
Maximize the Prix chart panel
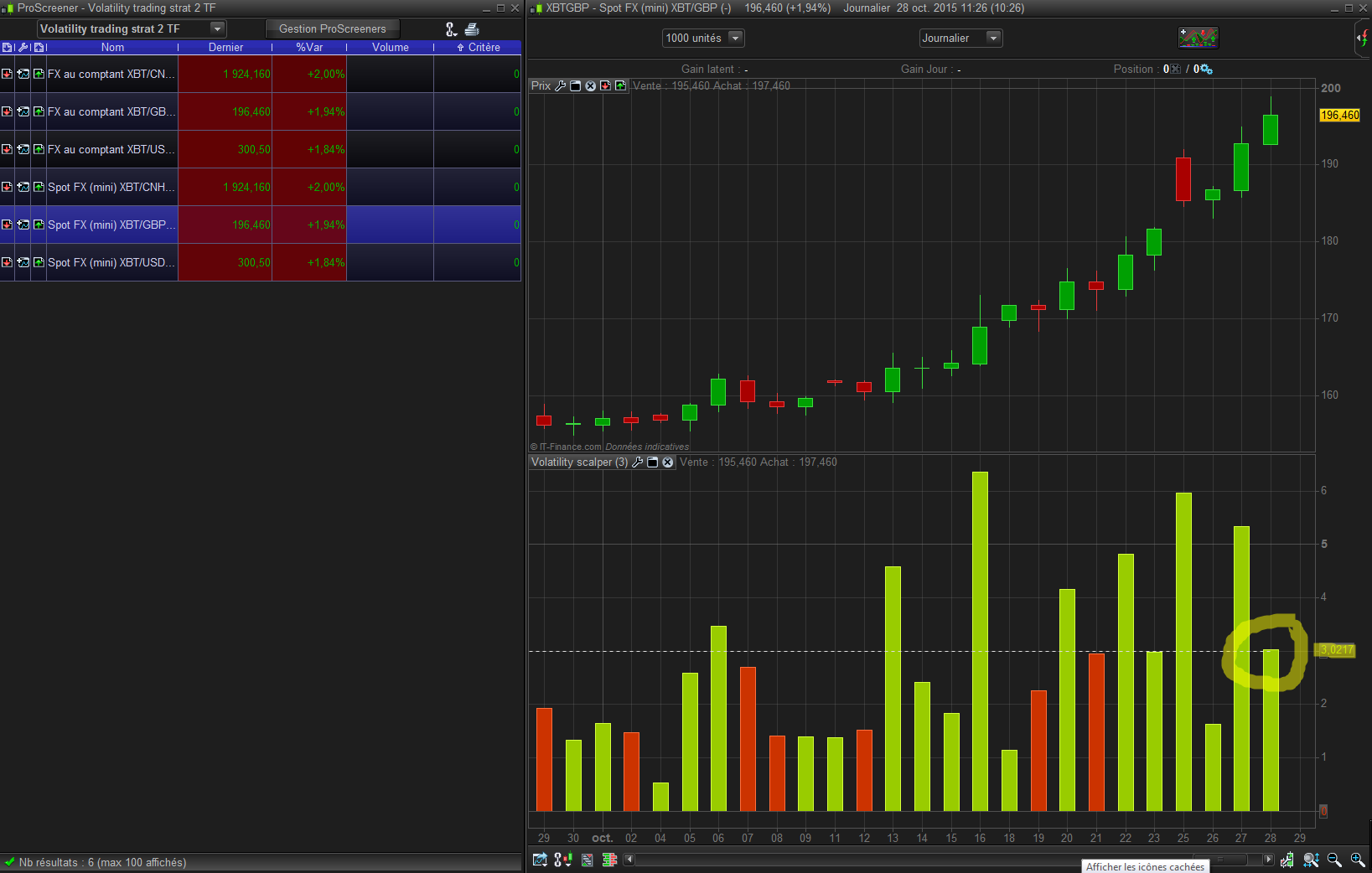point(576,85)
